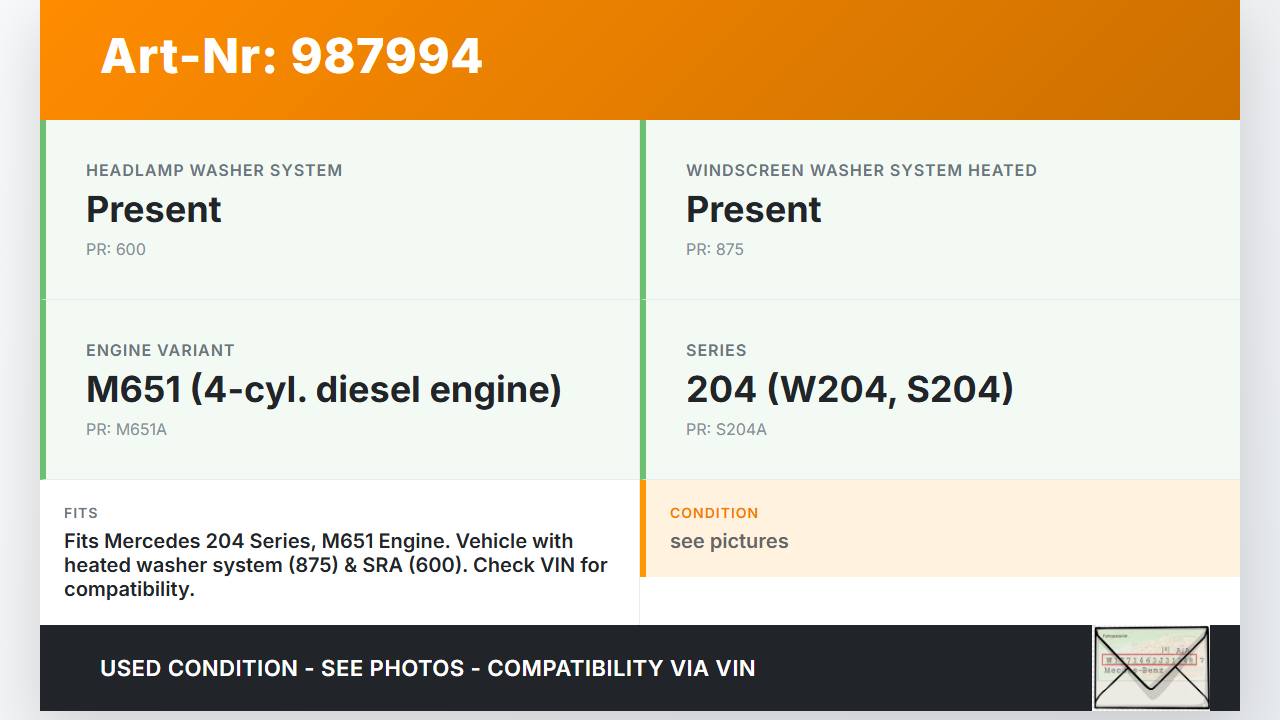Select the Series label
This screenshot has height=720, width=1280.
point(716,350)
